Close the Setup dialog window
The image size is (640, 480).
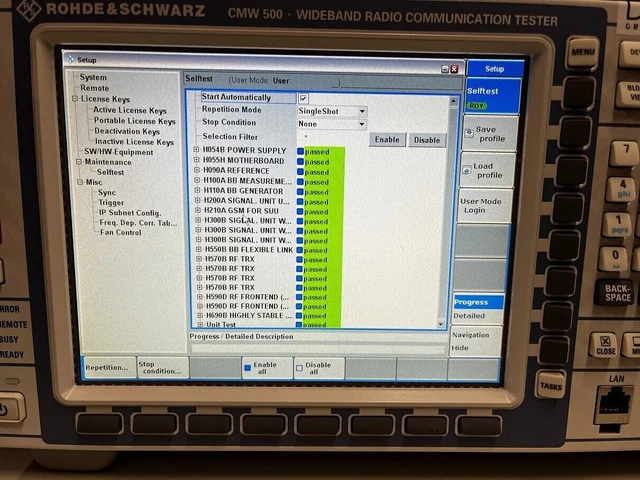(x=454, y=69)
